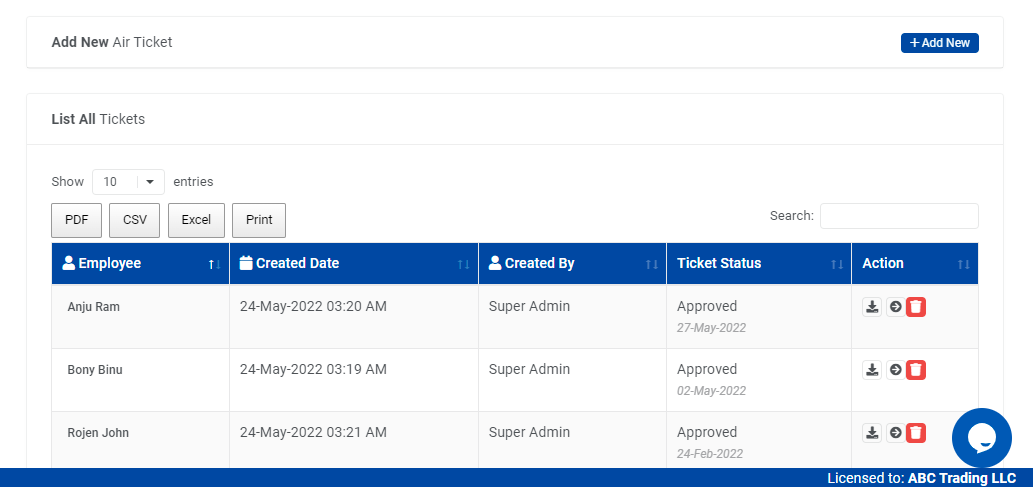Viewport: 1033px width, 487px height.
Task: Sort by Ticket Status column header
Action: point(758,264)
